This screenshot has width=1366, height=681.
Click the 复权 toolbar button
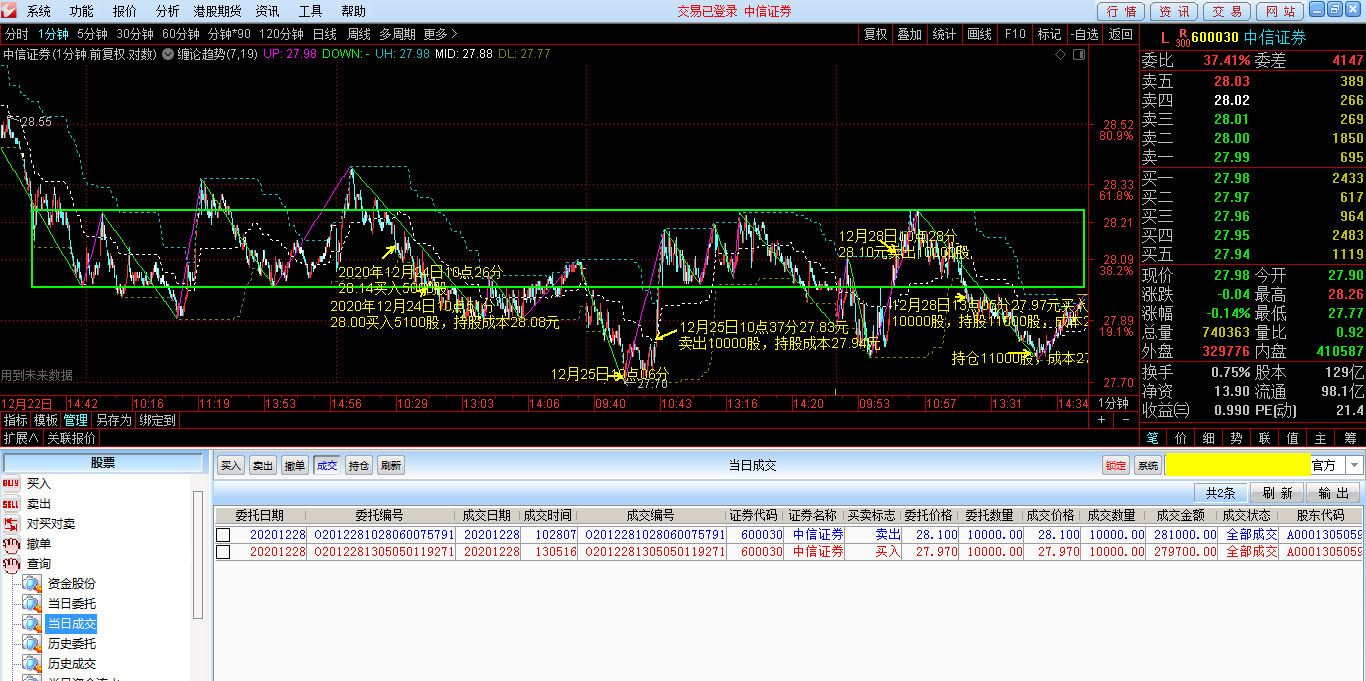tap(875, 34)
